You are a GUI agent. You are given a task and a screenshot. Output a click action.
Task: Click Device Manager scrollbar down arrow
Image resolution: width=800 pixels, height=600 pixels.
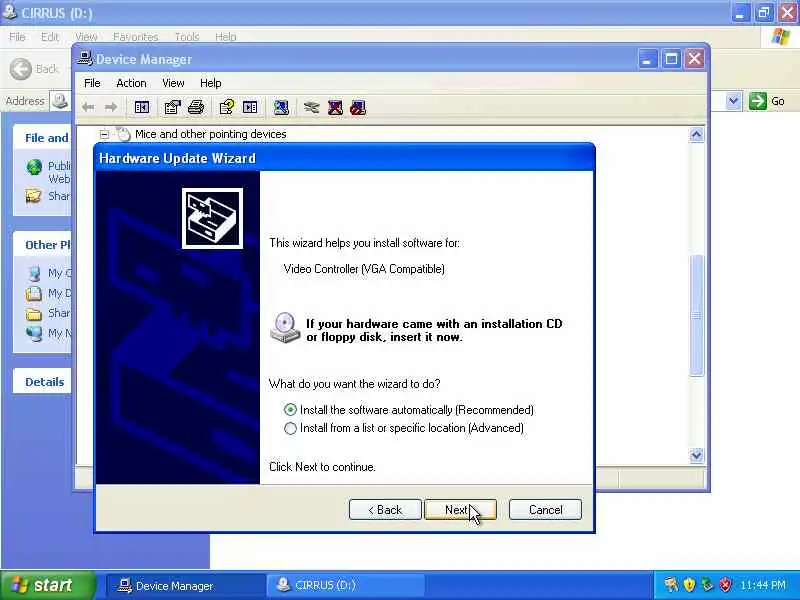(696, 455)
